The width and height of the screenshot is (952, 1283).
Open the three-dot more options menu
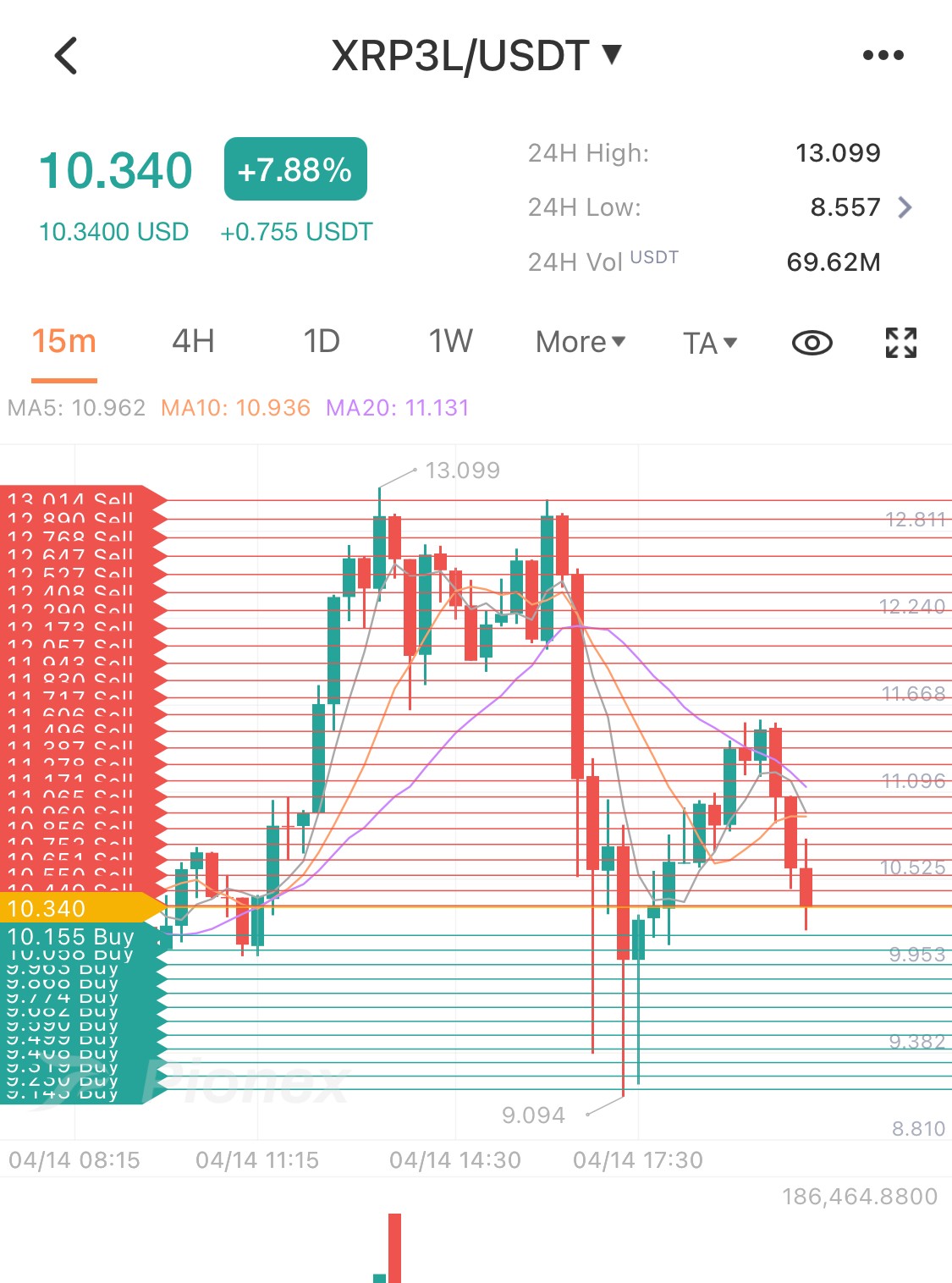click(x=883, y=56)
